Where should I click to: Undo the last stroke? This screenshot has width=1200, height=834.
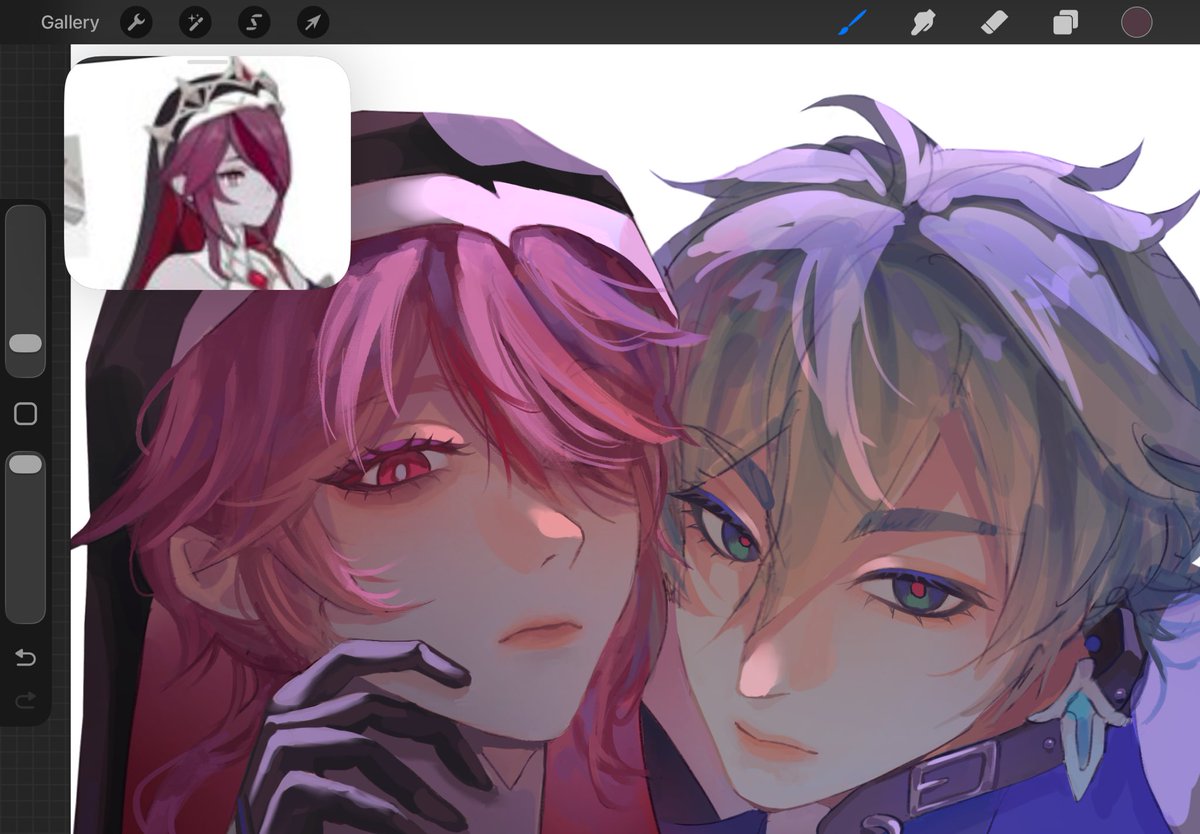click(25, 657)
